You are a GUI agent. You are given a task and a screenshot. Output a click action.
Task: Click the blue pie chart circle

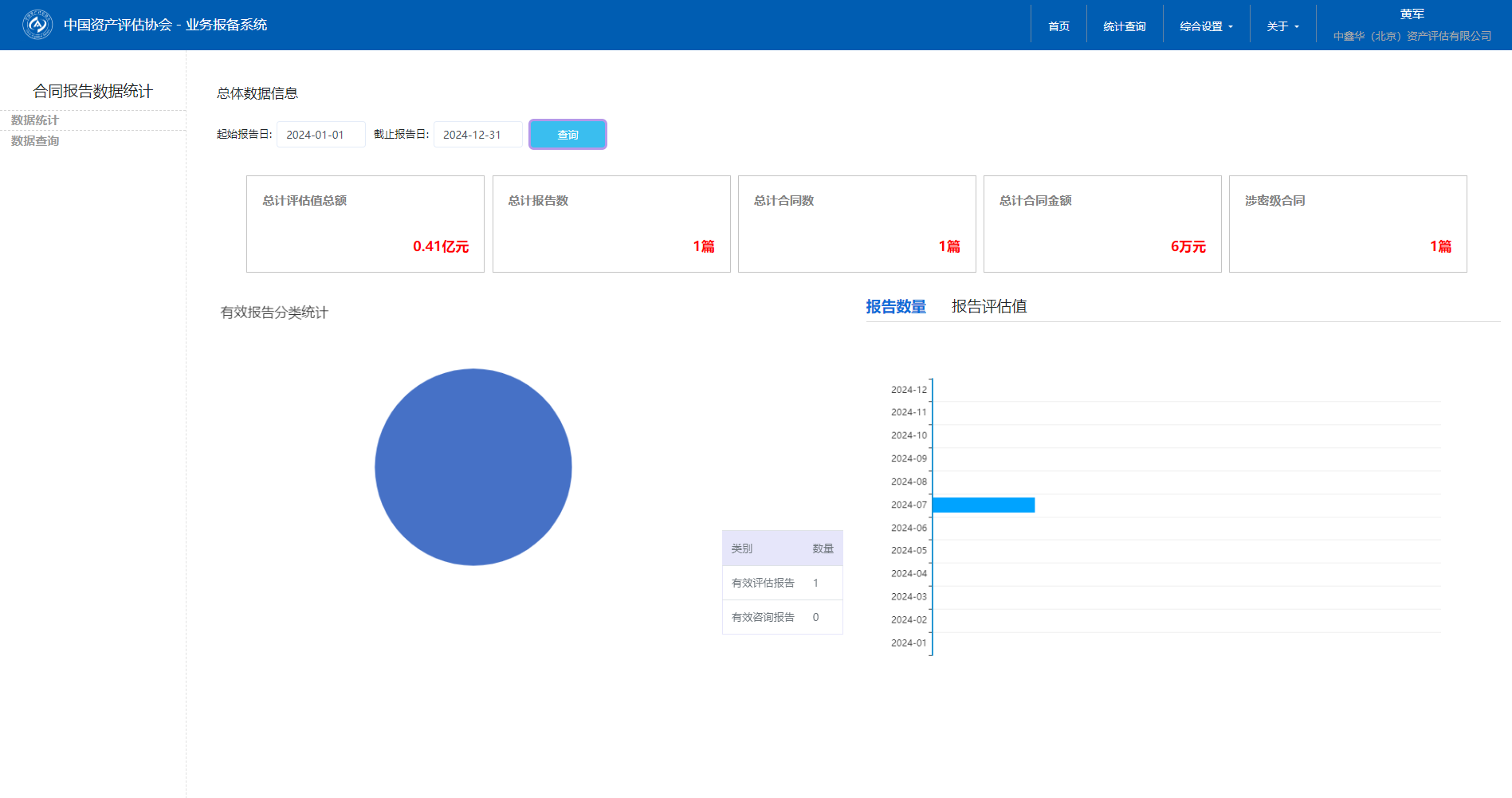(473, 467)
